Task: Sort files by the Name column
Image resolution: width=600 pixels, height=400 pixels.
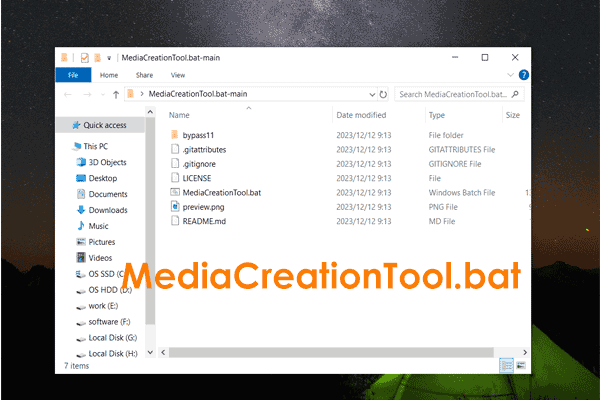Action: pyautogui.click(x=180, y=115)
